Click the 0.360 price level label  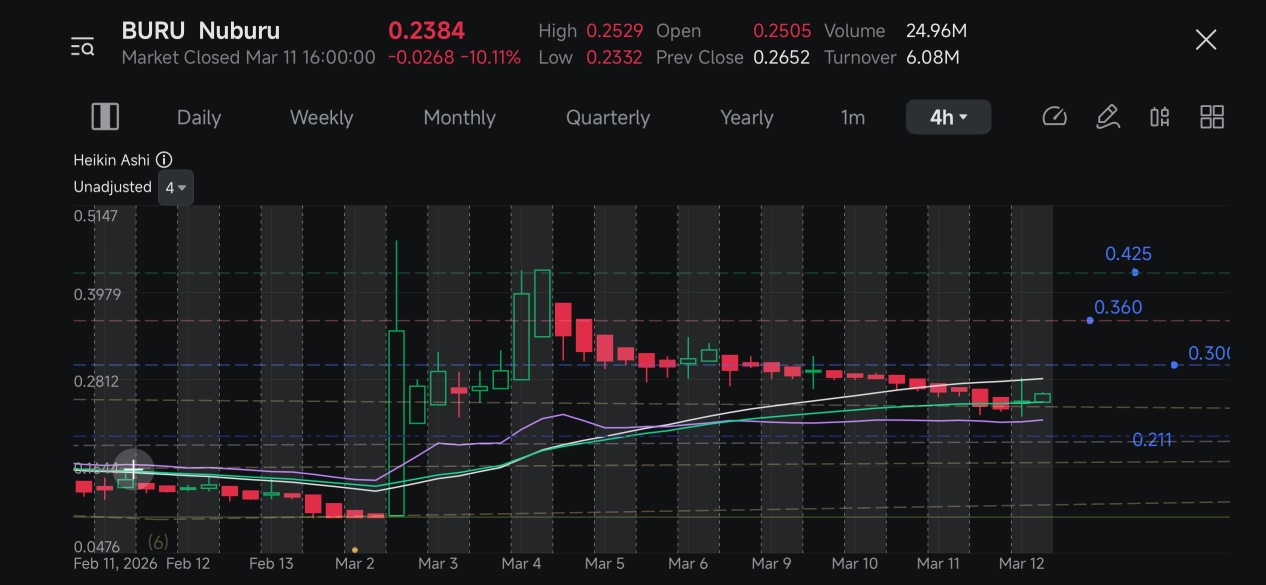[x=1118, y=307]
